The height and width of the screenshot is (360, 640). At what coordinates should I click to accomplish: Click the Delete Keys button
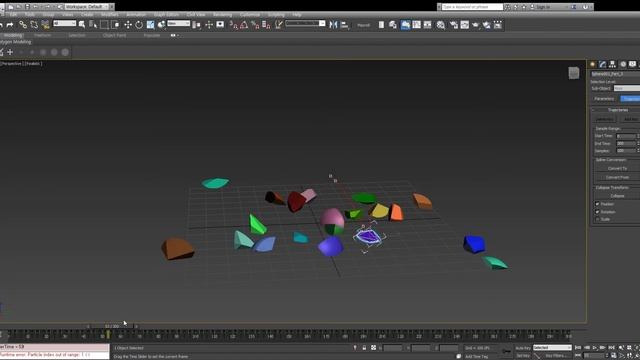(604, 119)
